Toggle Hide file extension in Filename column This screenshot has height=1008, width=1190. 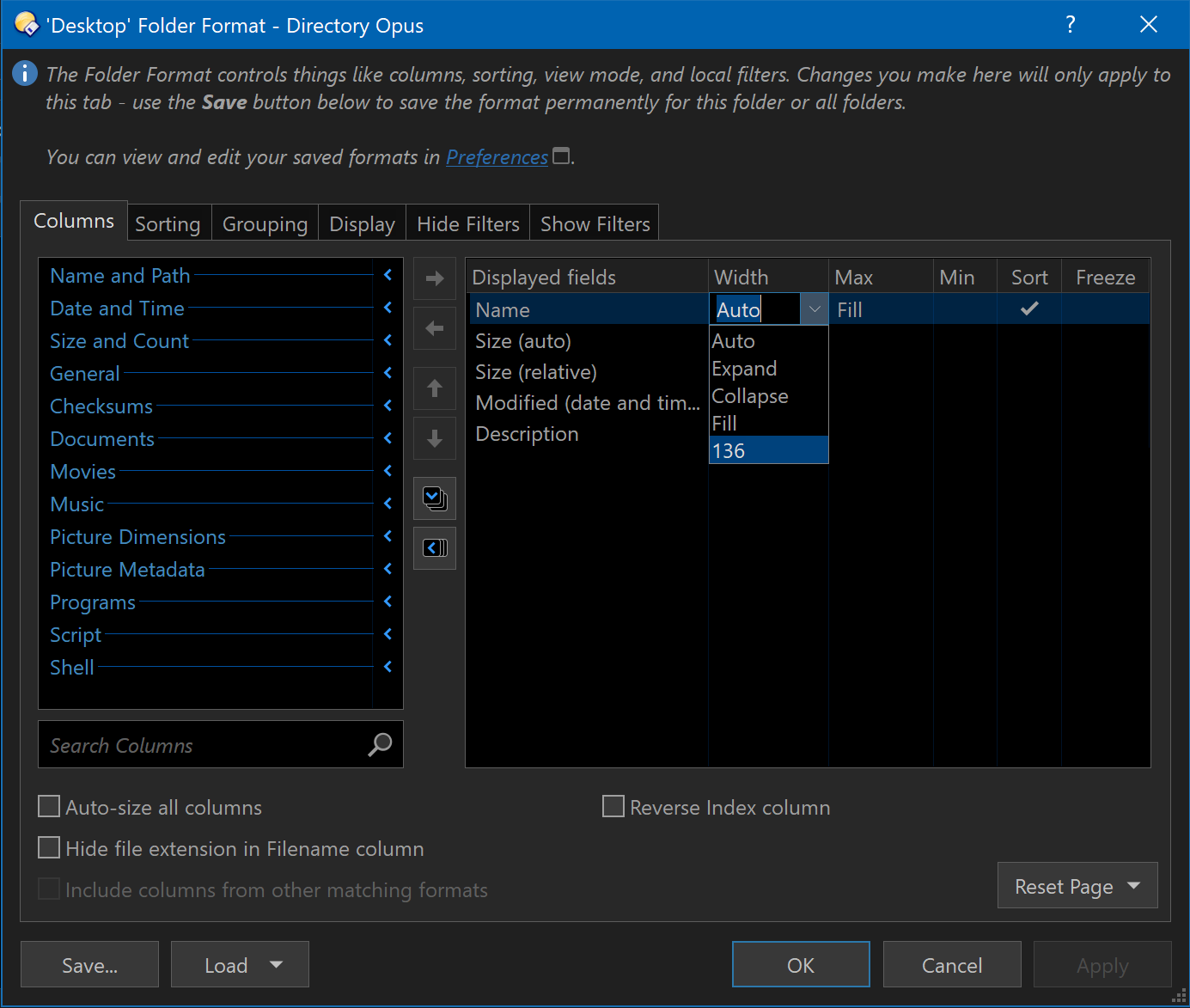pos(50,848)
